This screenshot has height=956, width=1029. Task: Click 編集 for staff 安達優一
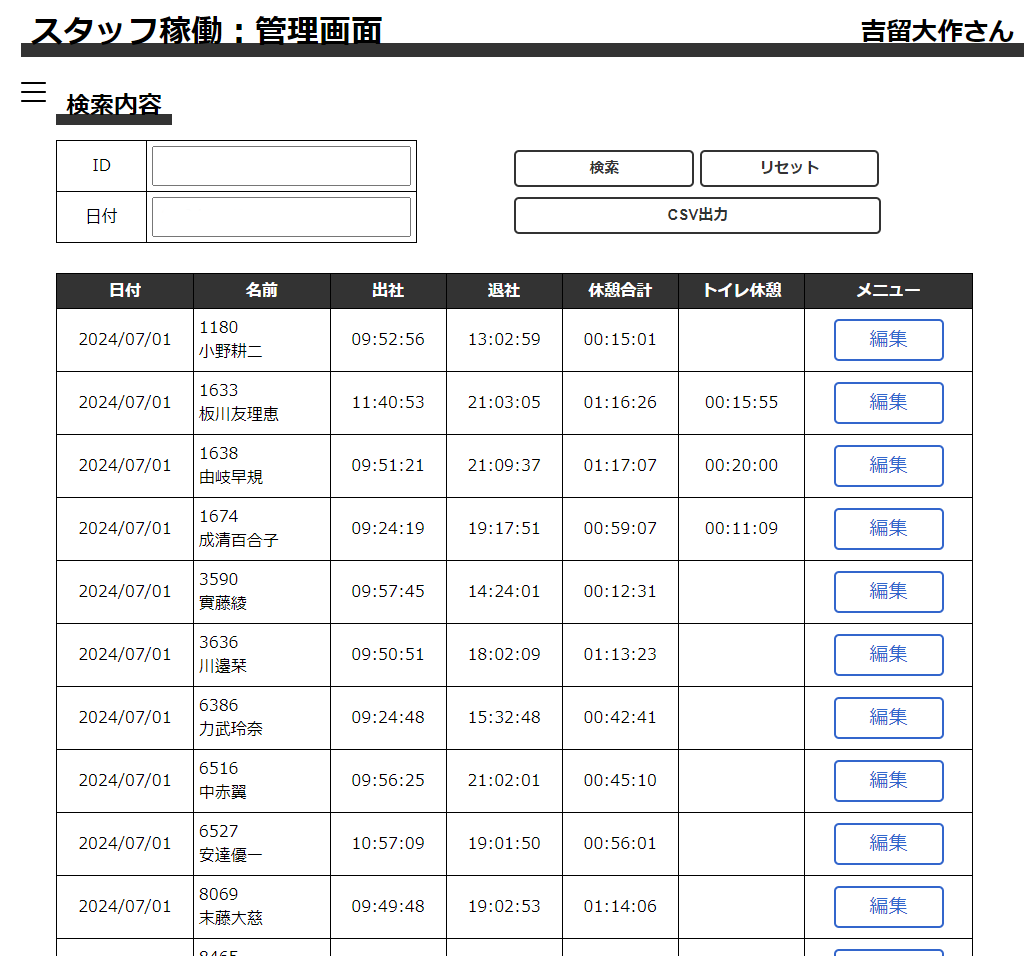pos(888,843)
